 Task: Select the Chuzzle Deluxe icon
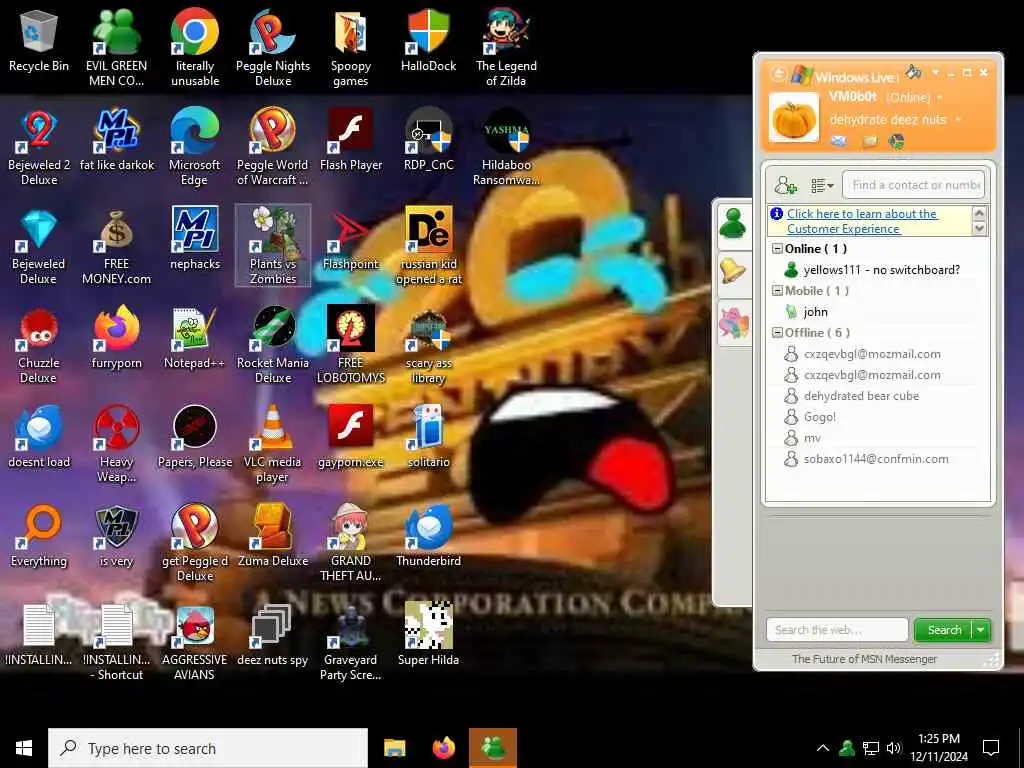point(39,346)
